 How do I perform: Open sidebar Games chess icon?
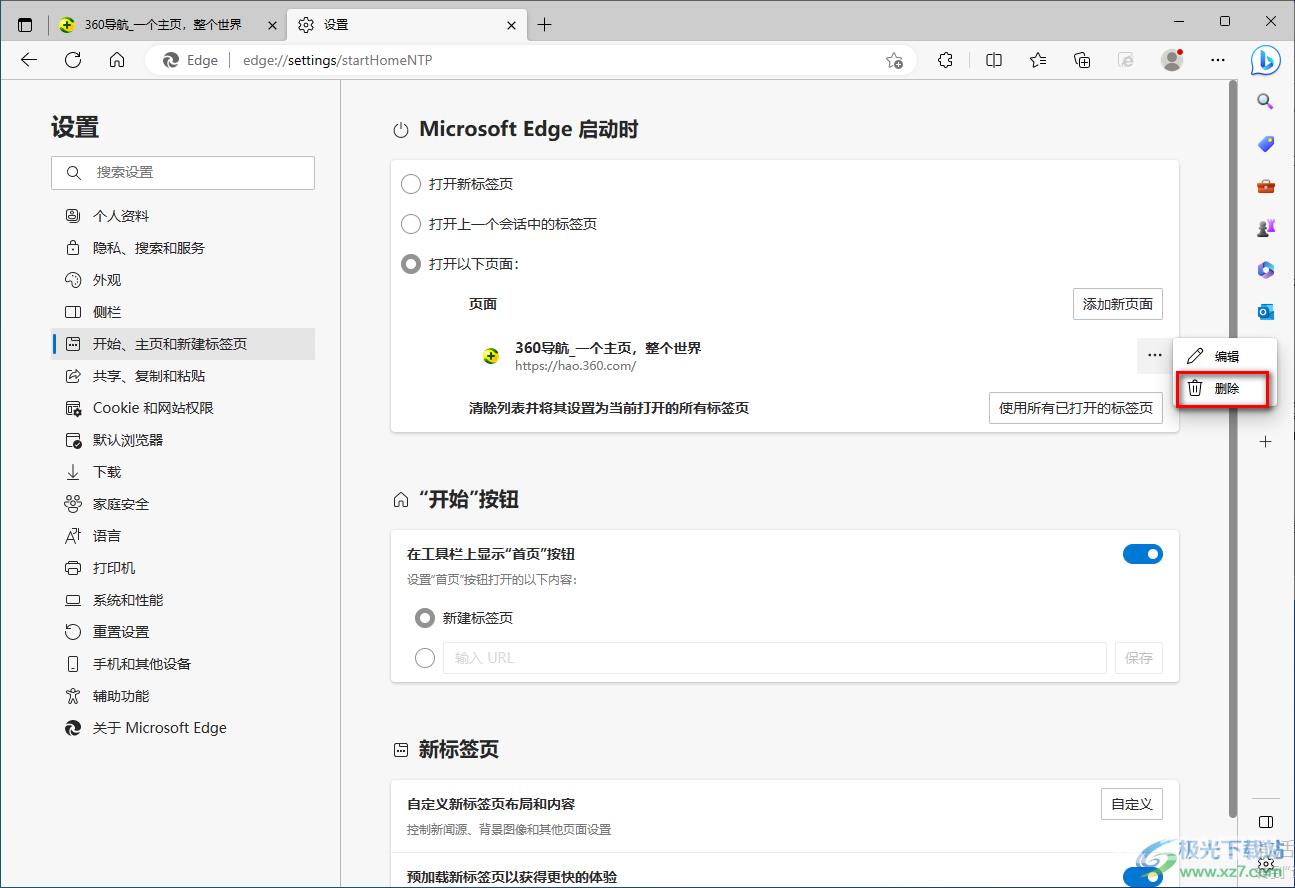pos(1265,228)
